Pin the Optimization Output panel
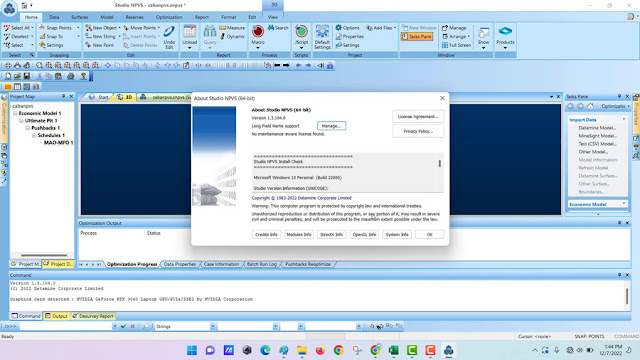The width and height of the screenshot is (640, 360). [619, 223]
